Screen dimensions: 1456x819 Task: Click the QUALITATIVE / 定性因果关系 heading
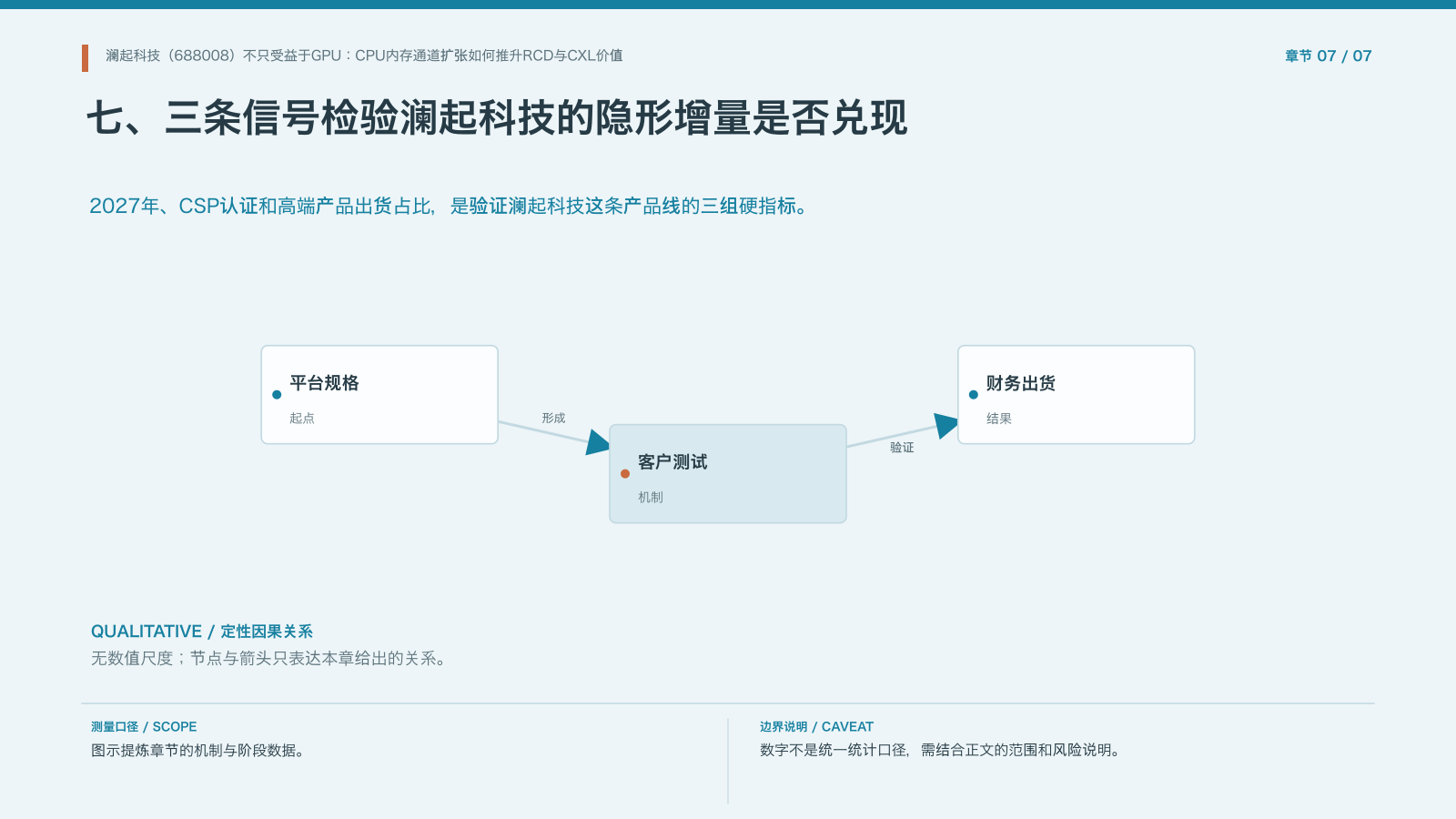coord(202,632)
